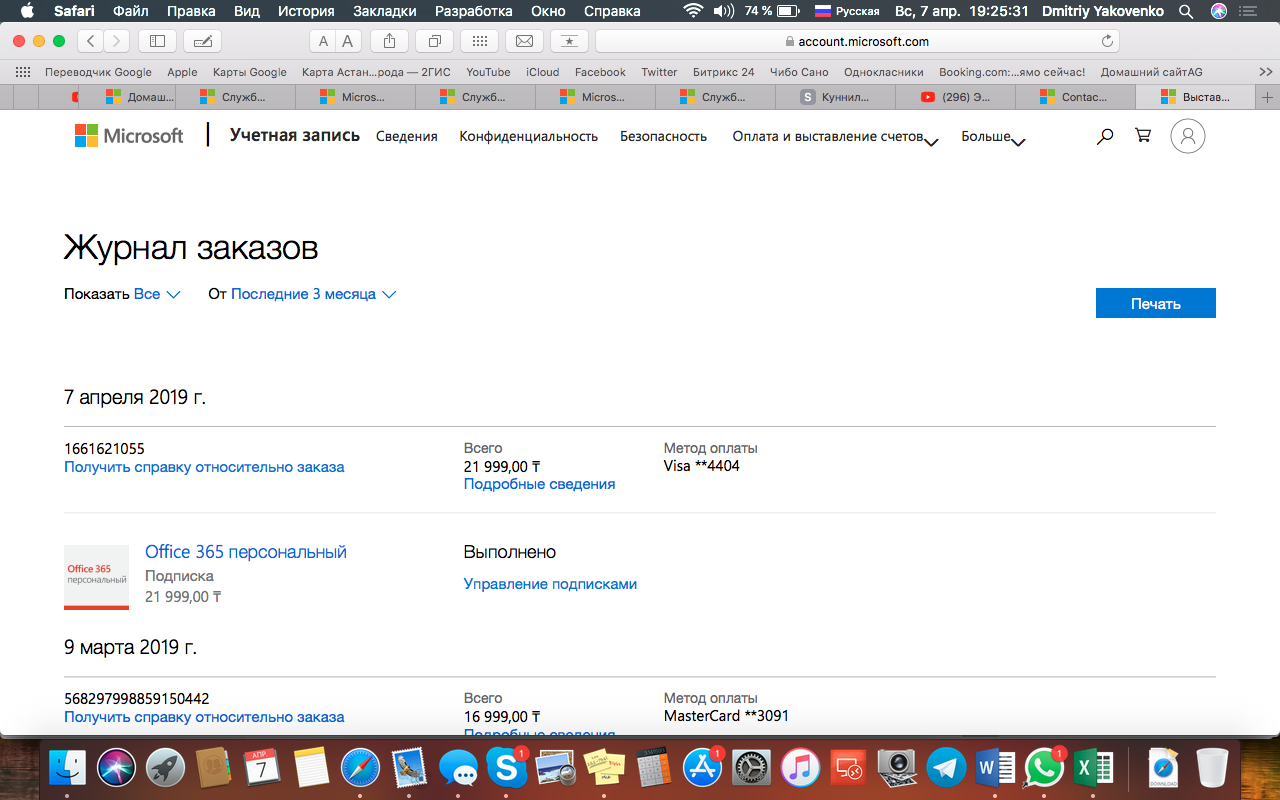The image size is (1280, 800).
Task: Open the Управление подписками link
Action: 550,584
